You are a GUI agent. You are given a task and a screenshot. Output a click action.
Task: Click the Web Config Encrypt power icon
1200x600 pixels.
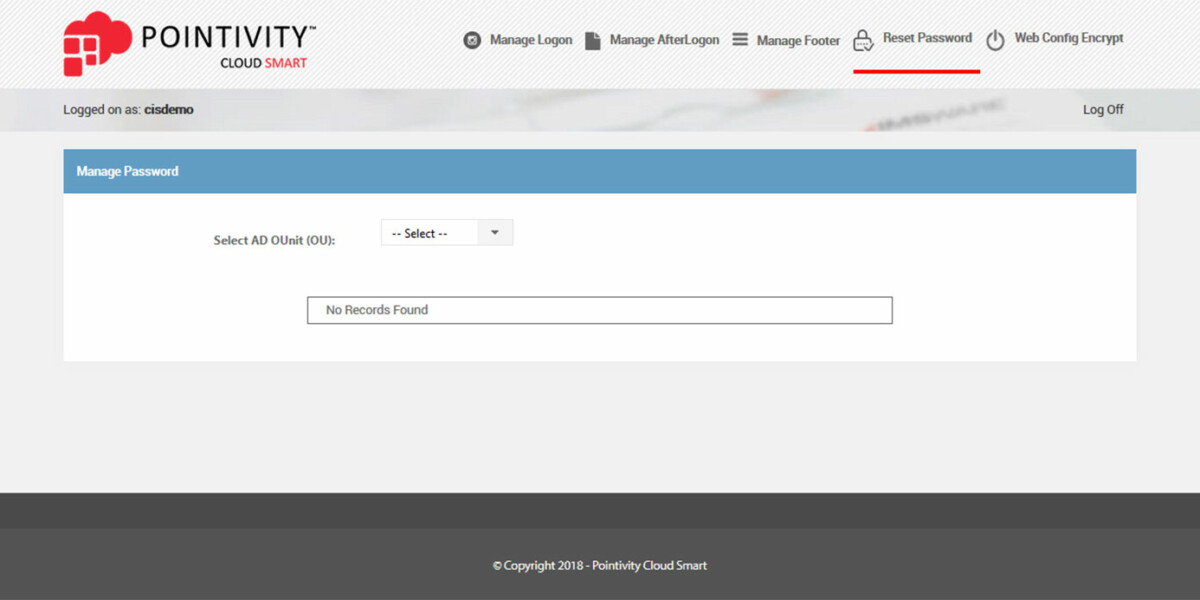point(995,40)
